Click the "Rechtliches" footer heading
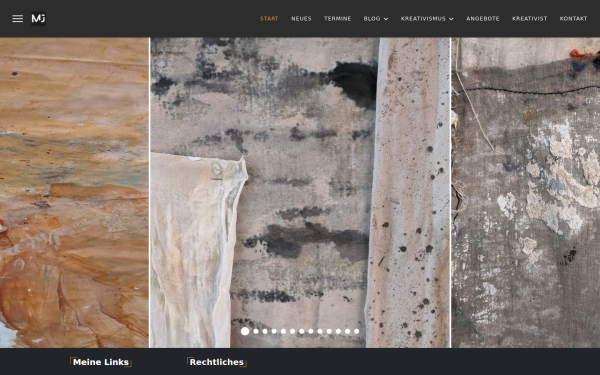The width and height of the screenshot is (600, 375). pyautogui.click(x=217, y=362)
